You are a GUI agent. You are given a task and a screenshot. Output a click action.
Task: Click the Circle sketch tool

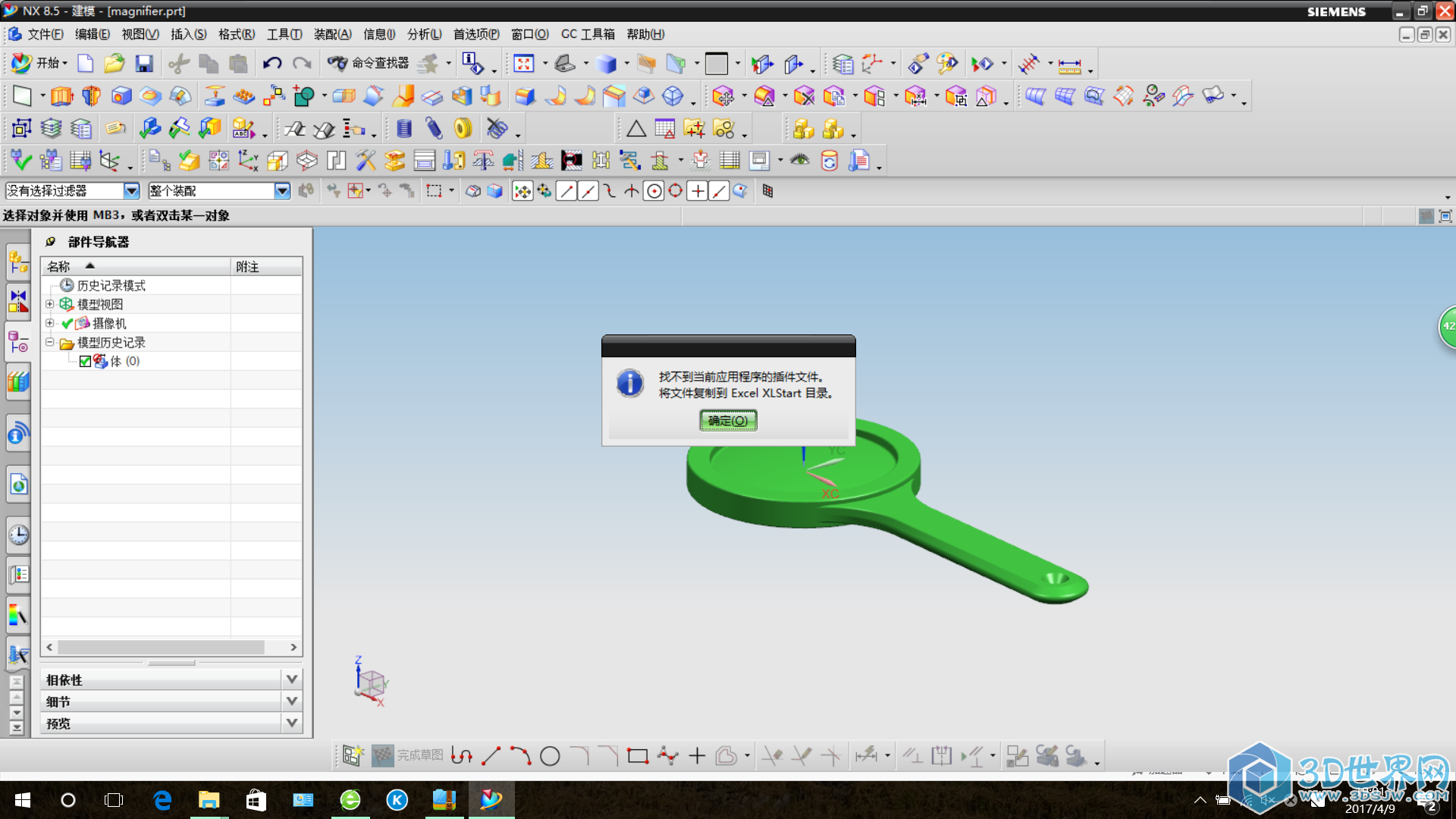point(550,756)
